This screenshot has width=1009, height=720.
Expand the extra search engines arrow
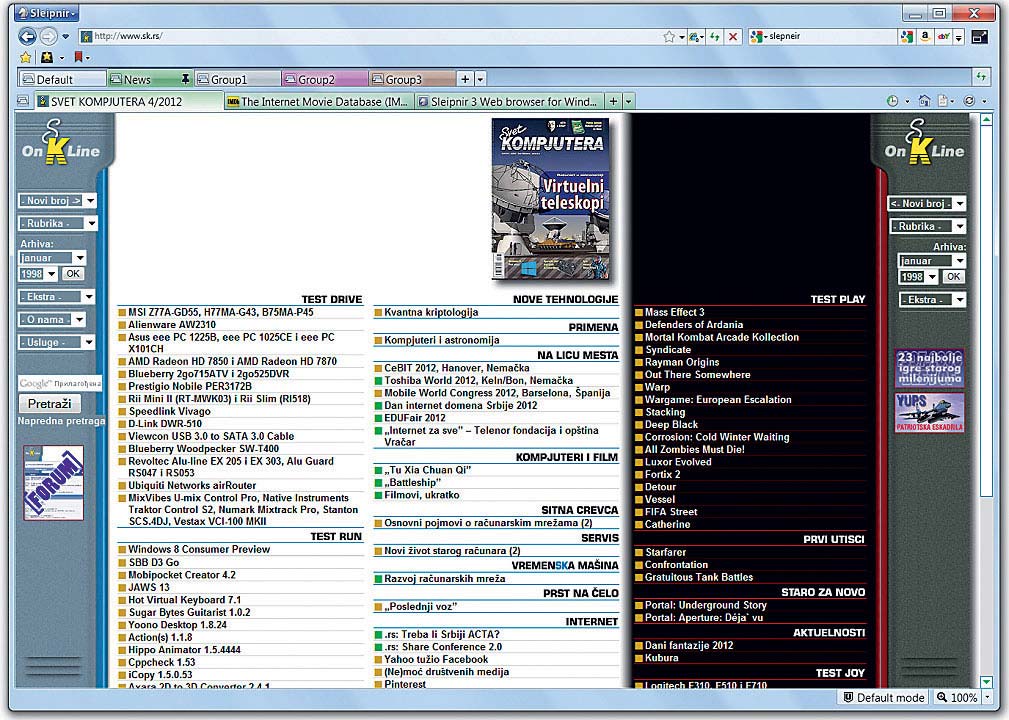[958, 38]
